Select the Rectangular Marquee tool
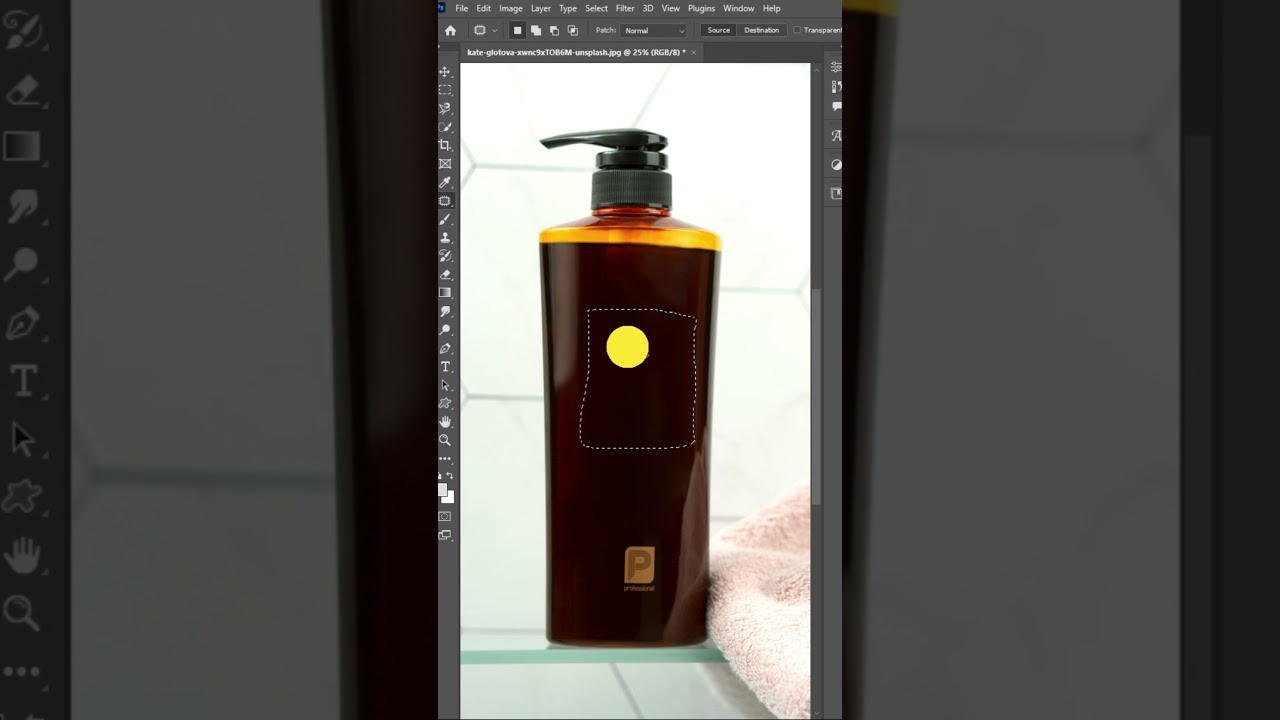The height and width of the screenshot is (720, 1280). pos(445,90)
